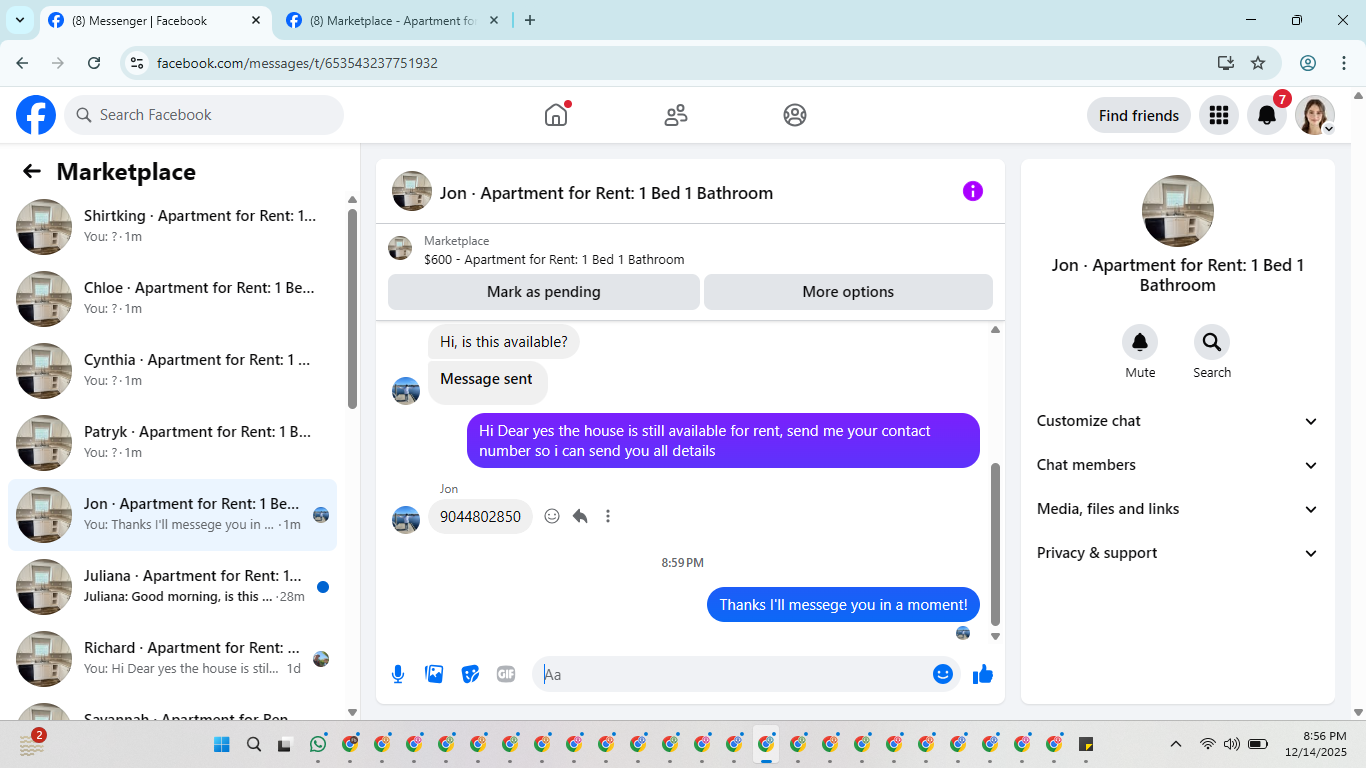This screenshot has height=768, width=1366.
Task: Type in the Aa message input field
Action: point(734,674)
